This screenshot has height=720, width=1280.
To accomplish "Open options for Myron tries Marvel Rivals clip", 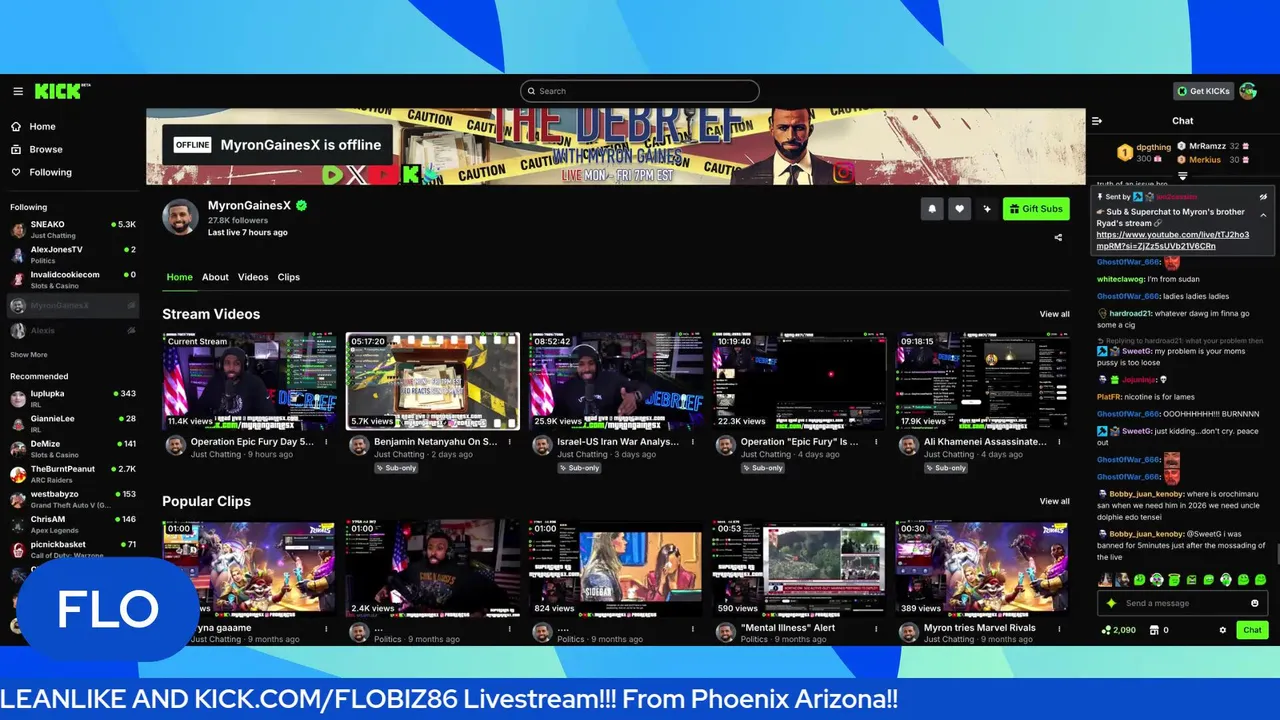I will (x=1060, y=628).
